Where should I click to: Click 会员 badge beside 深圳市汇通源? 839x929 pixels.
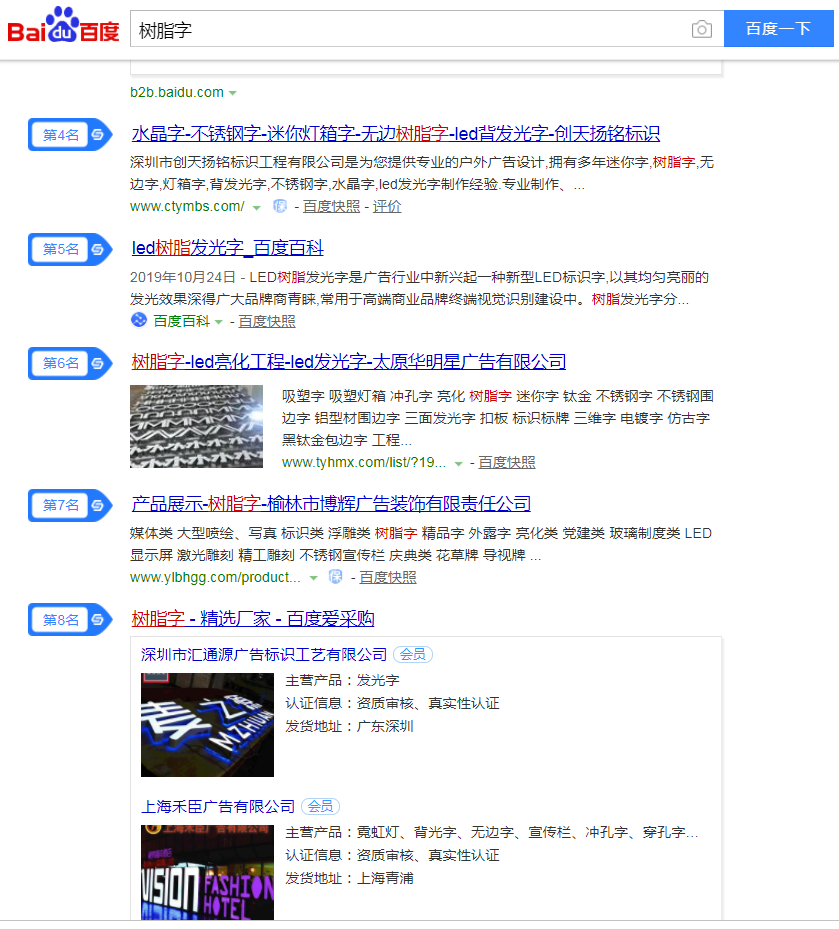pos(413,655)
